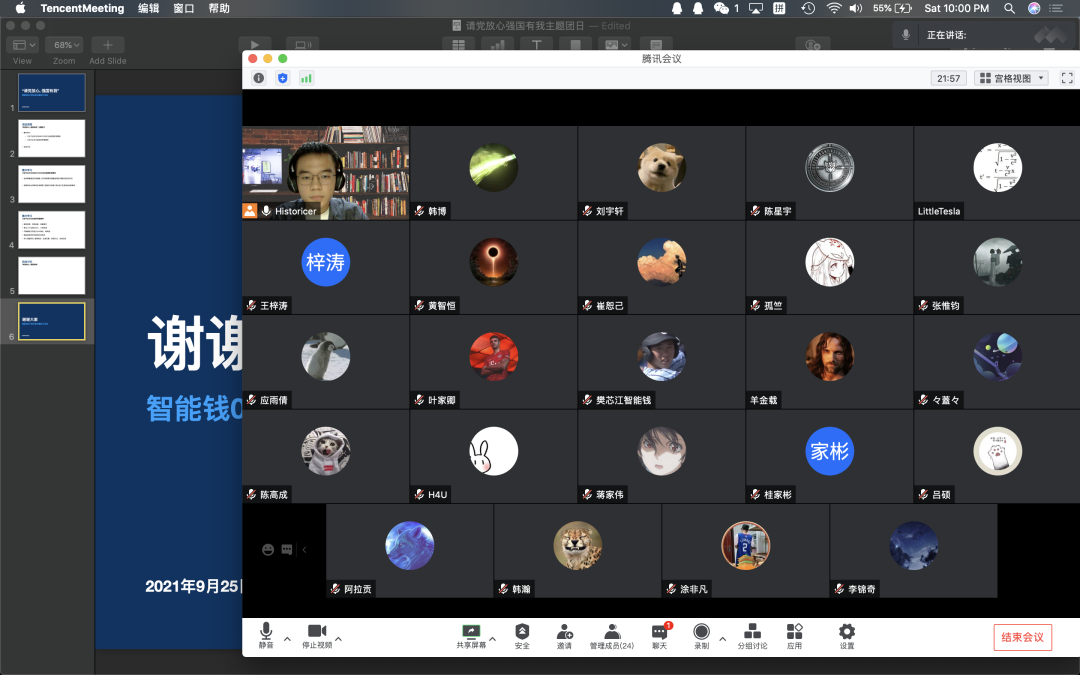1080x675 pixels.
Task: Open 分组讨论 breakout rooms
Action: pos(752,635)
